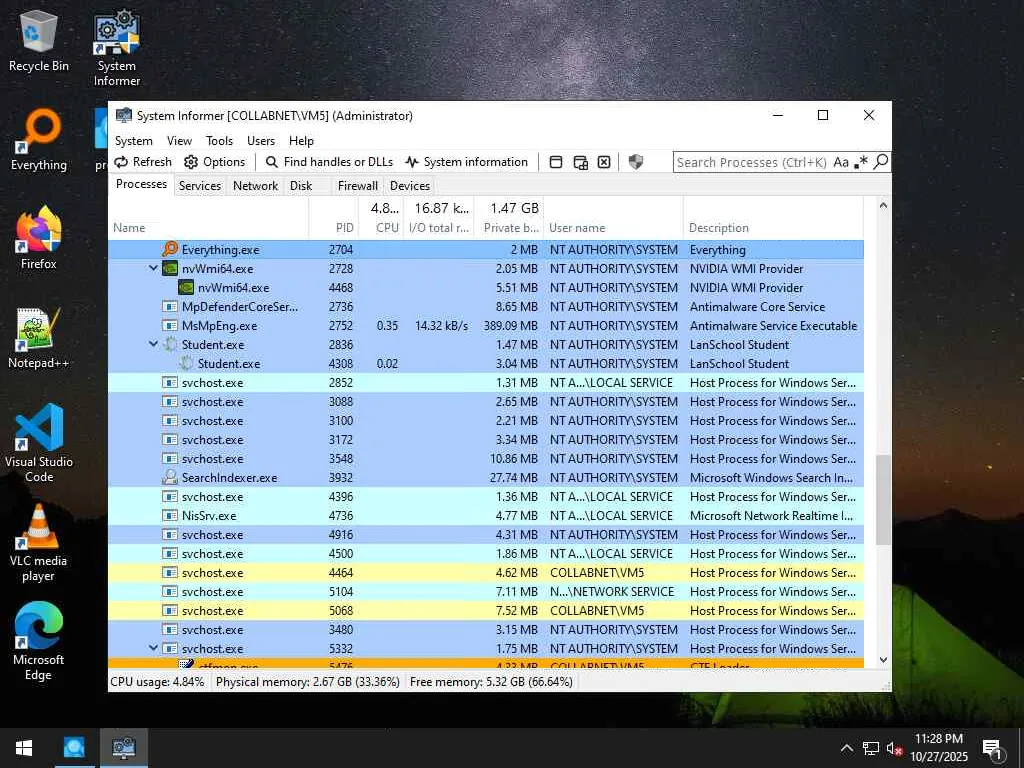1024x768 pixels.
Task: Click the NisSrv.exe process icon
Action: 170,515
